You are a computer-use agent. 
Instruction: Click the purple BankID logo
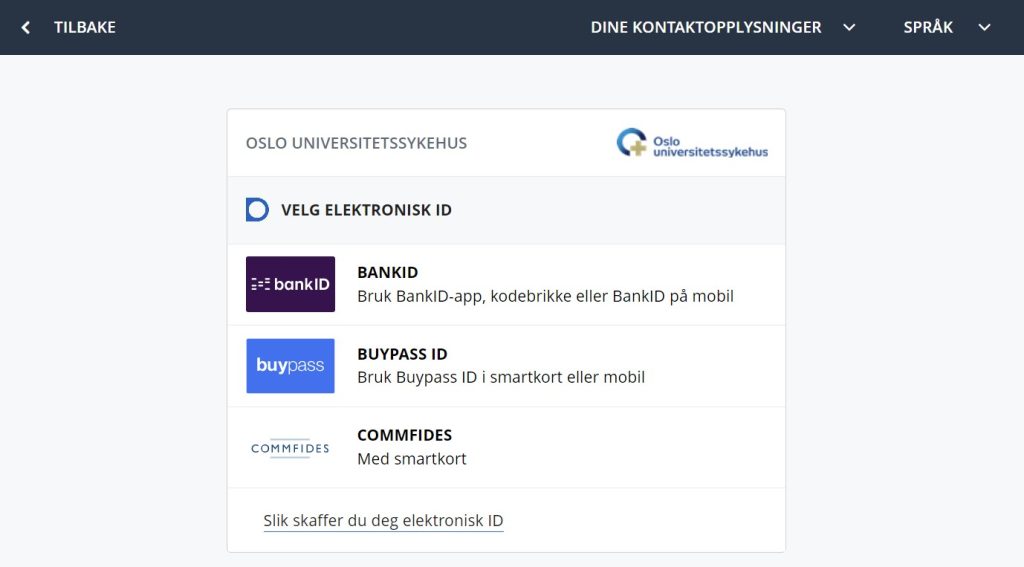click(290, 284)
